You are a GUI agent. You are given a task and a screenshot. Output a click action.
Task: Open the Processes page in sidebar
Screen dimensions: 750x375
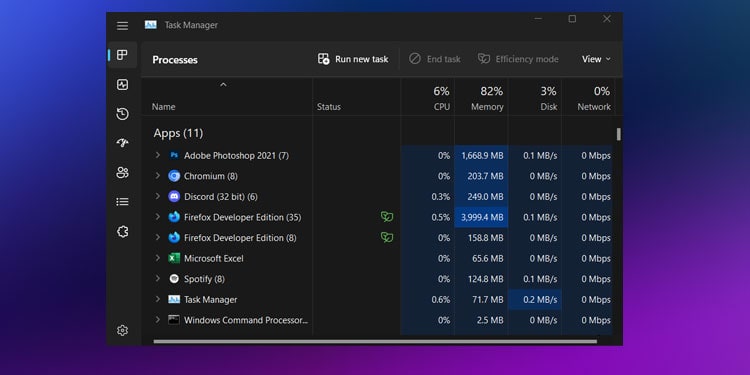[x=122, y=55]
